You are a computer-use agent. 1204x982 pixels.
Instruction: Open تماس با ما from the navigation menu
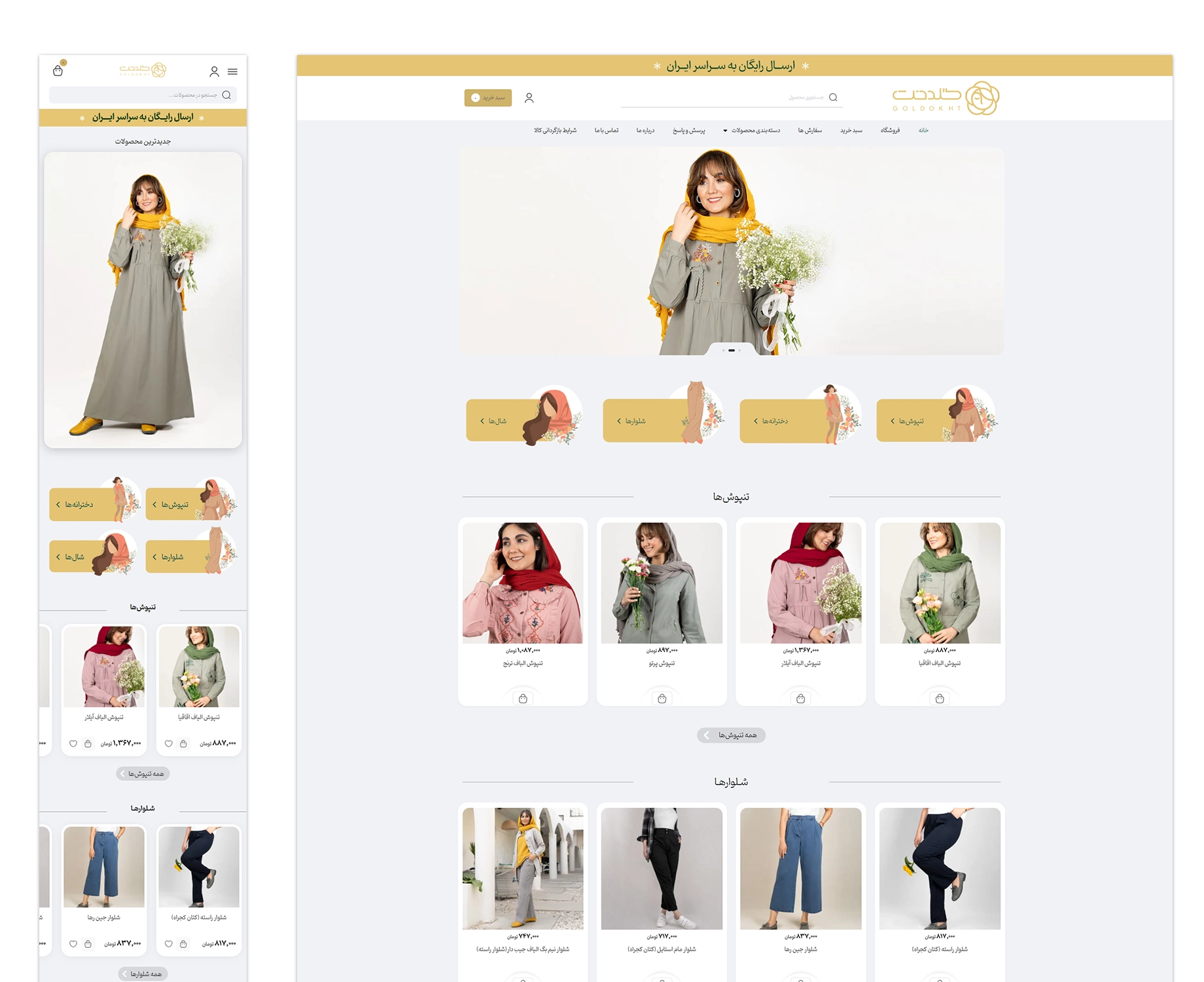[607, 130]
